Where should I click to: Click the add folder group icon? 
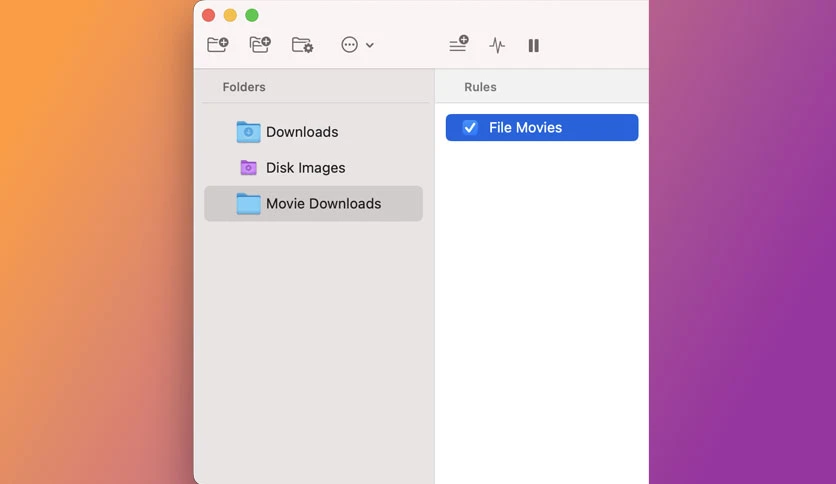click(260, 45)
